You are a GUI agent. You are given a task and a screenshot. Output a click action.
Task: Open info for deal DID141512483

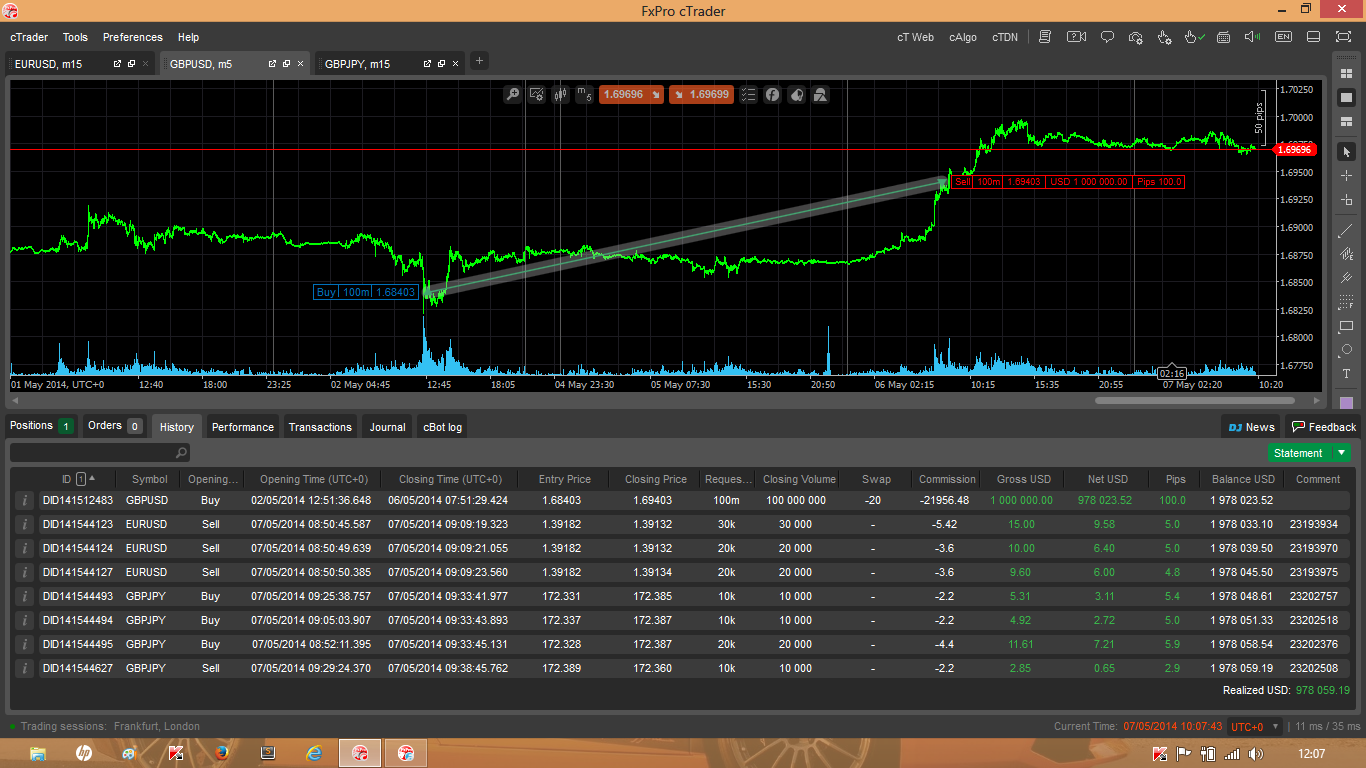[x=25, y=500]
